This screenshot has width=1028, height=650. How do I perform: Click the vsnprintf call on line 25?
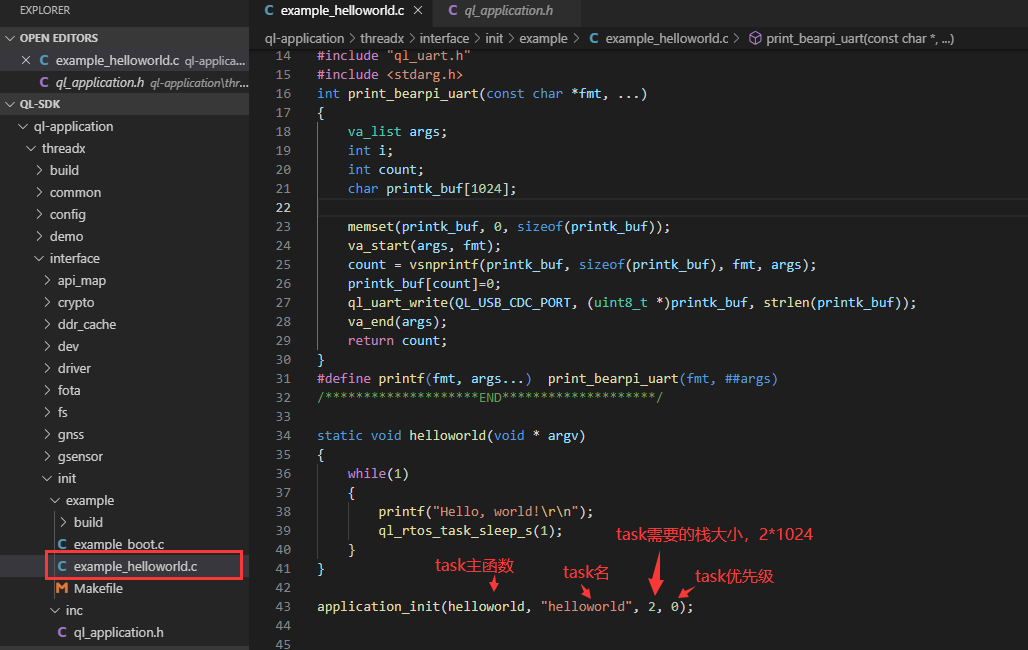pos(444,265)
